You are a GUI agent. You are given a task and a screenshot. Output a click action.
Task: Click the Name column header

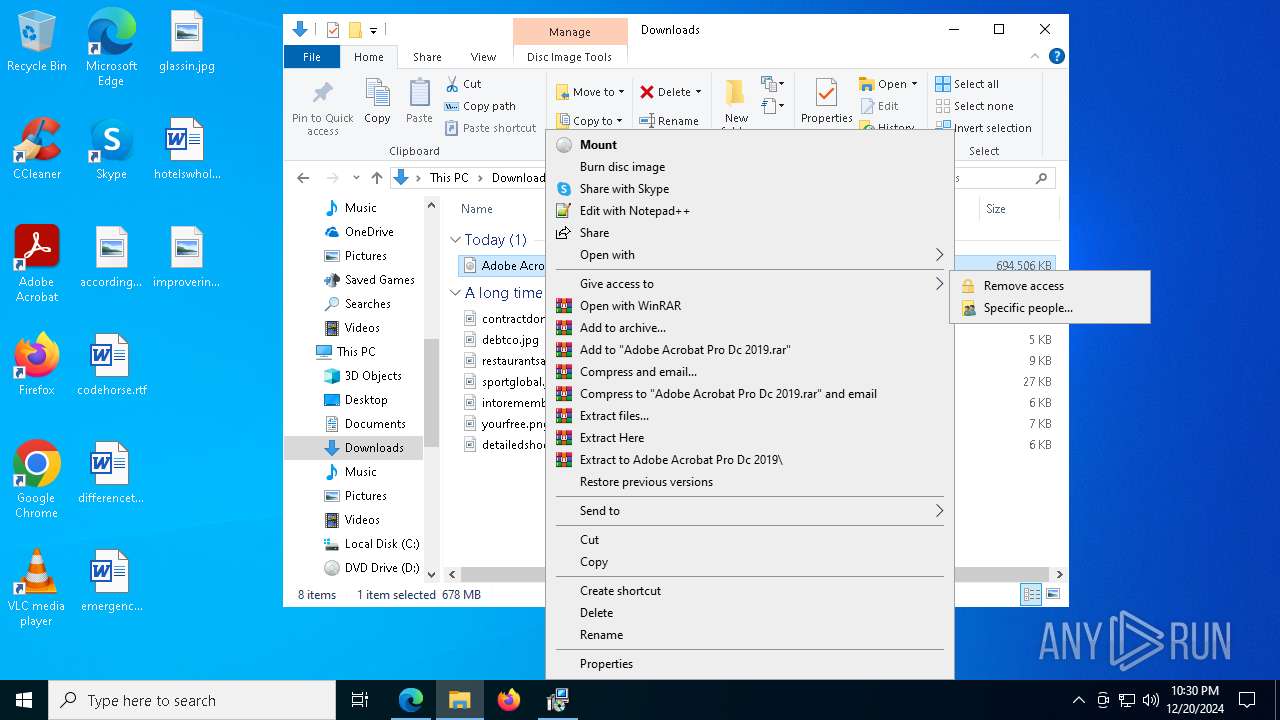[x=477, y=209]
